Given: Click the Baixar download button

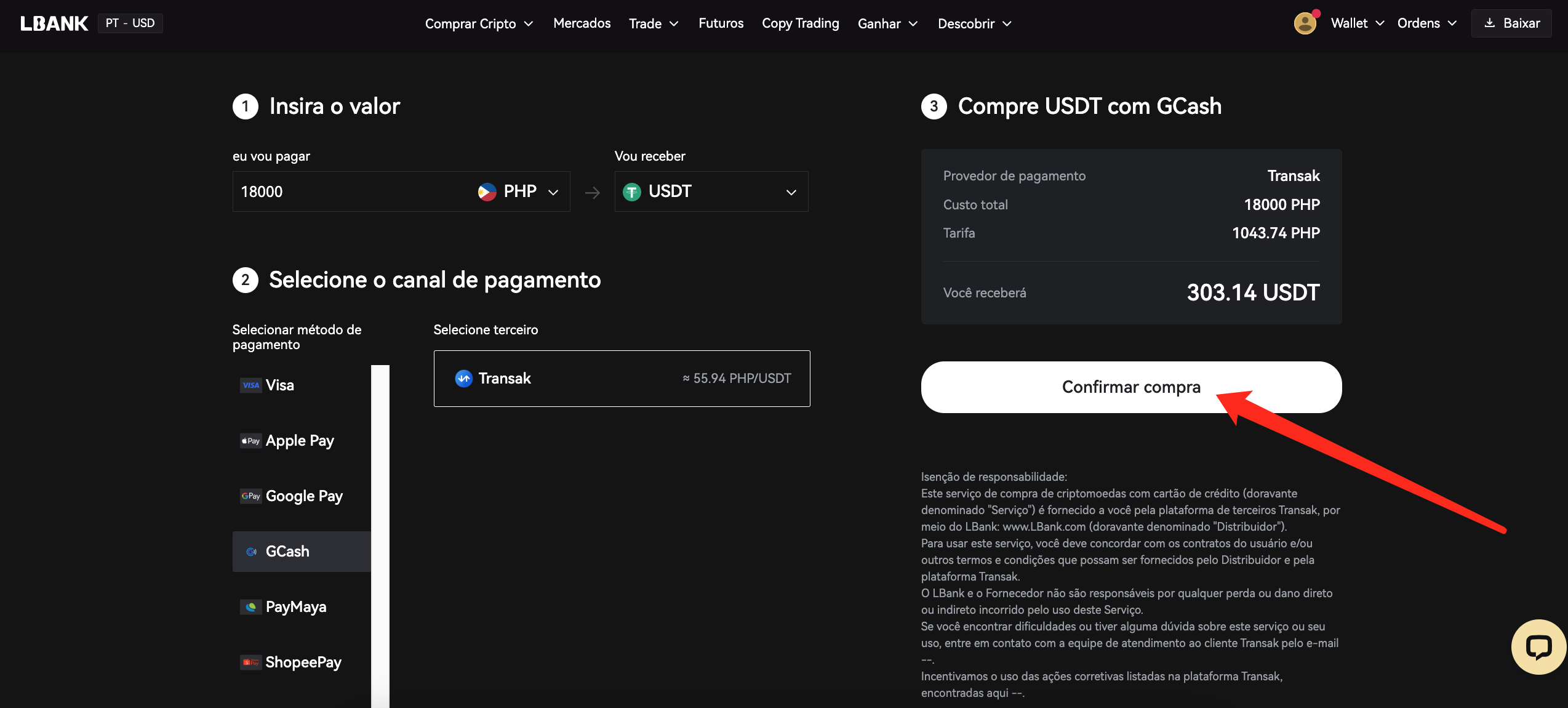Looking at the screenshot, I should pyautogui.click(x=1511, y=23).
